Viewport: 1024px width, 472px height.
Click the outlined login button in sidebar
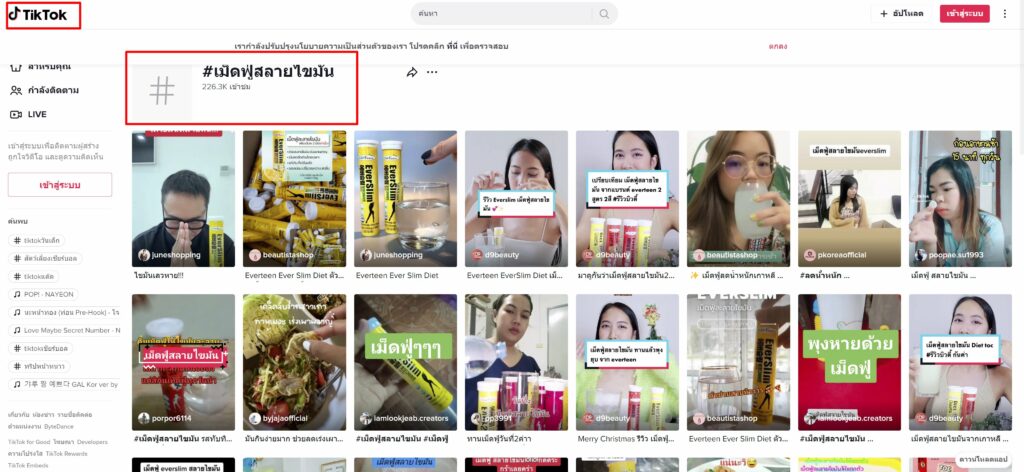(x=60, y=185)
